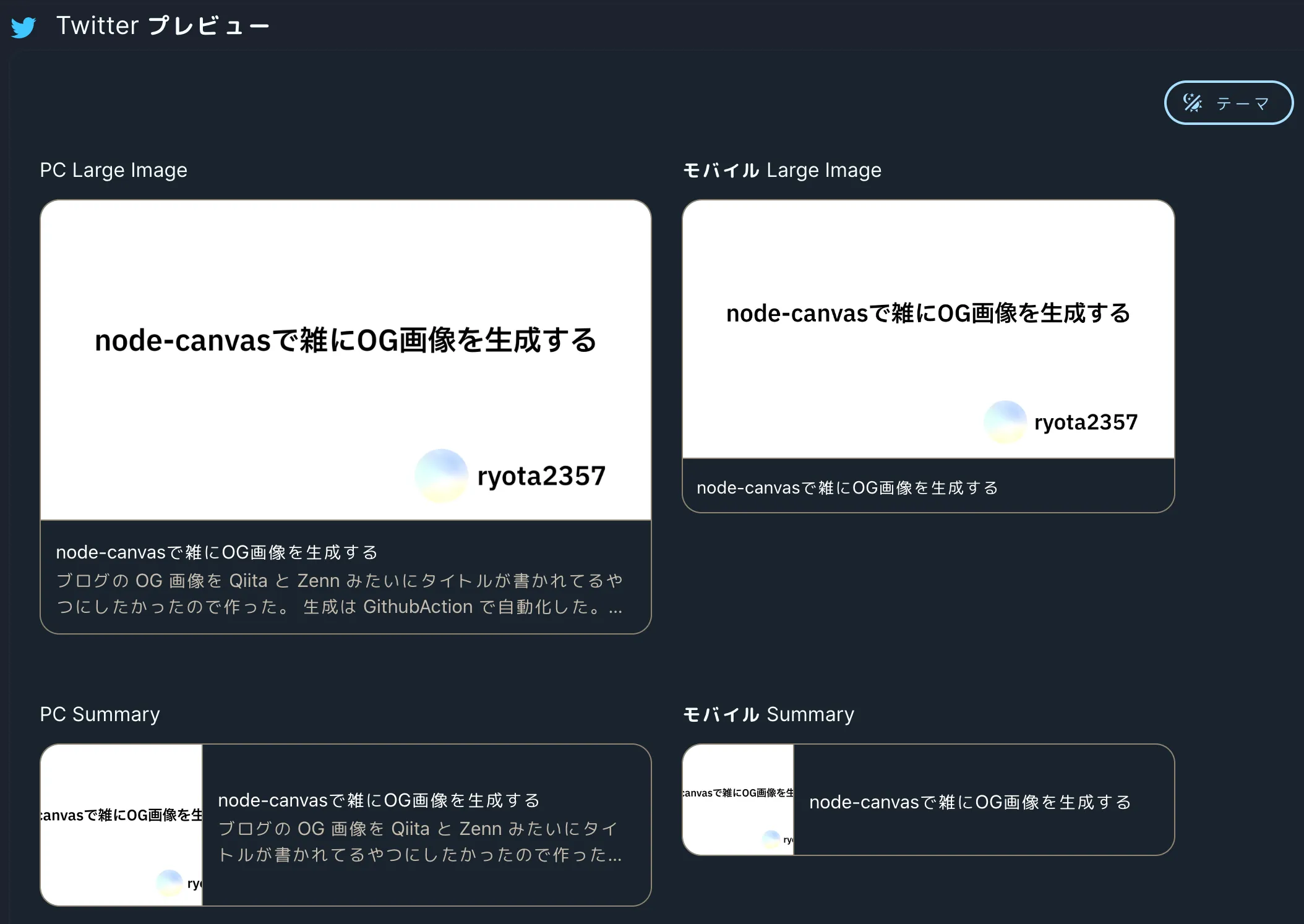Click avatar in mobile Summary thumbnail
Screen dimensions: 1304x924
[x=771, y=839]
